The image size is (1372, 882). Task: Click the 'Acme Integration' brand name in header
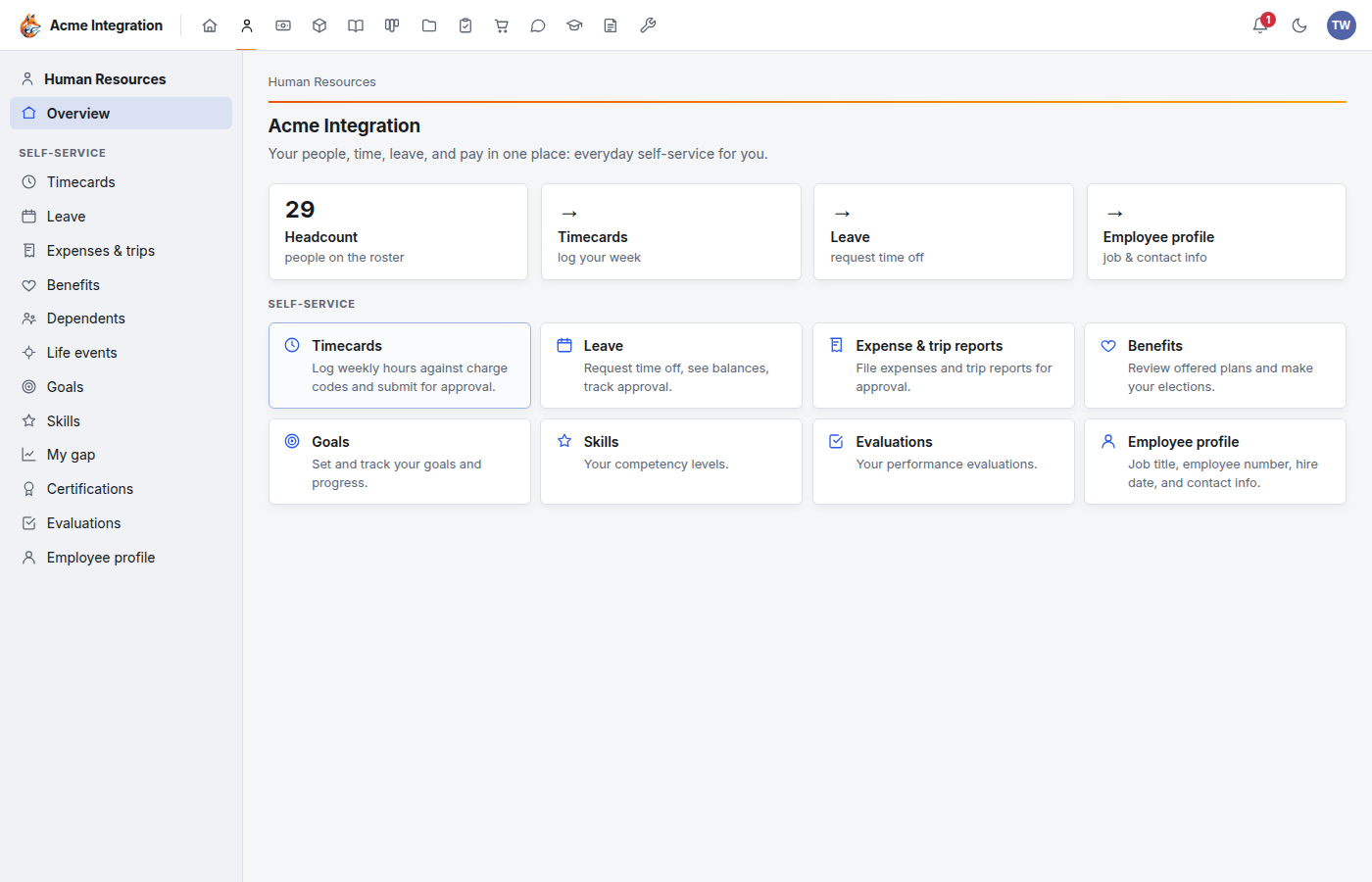pos(107,25)
